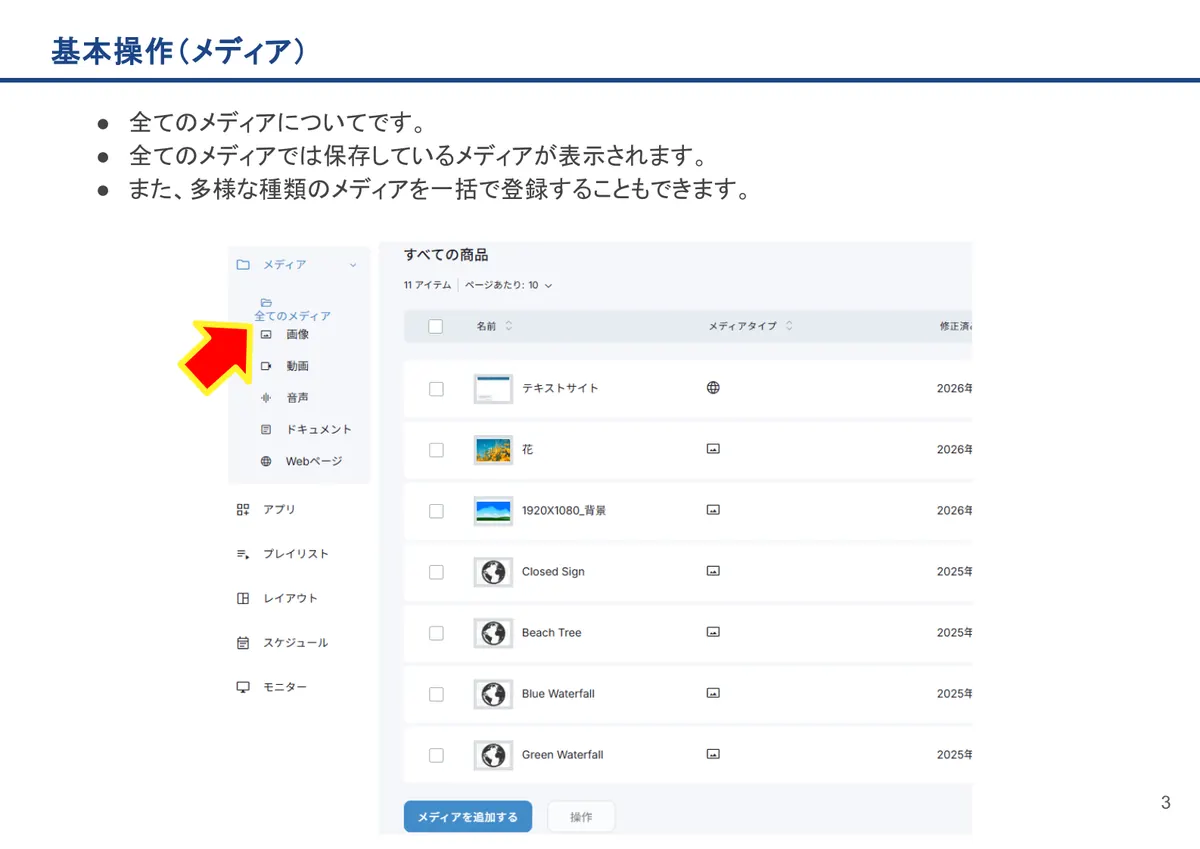Click the Green Waterfall name text
The height and width of the screenshot is (849, 1200).
point(562,754)
